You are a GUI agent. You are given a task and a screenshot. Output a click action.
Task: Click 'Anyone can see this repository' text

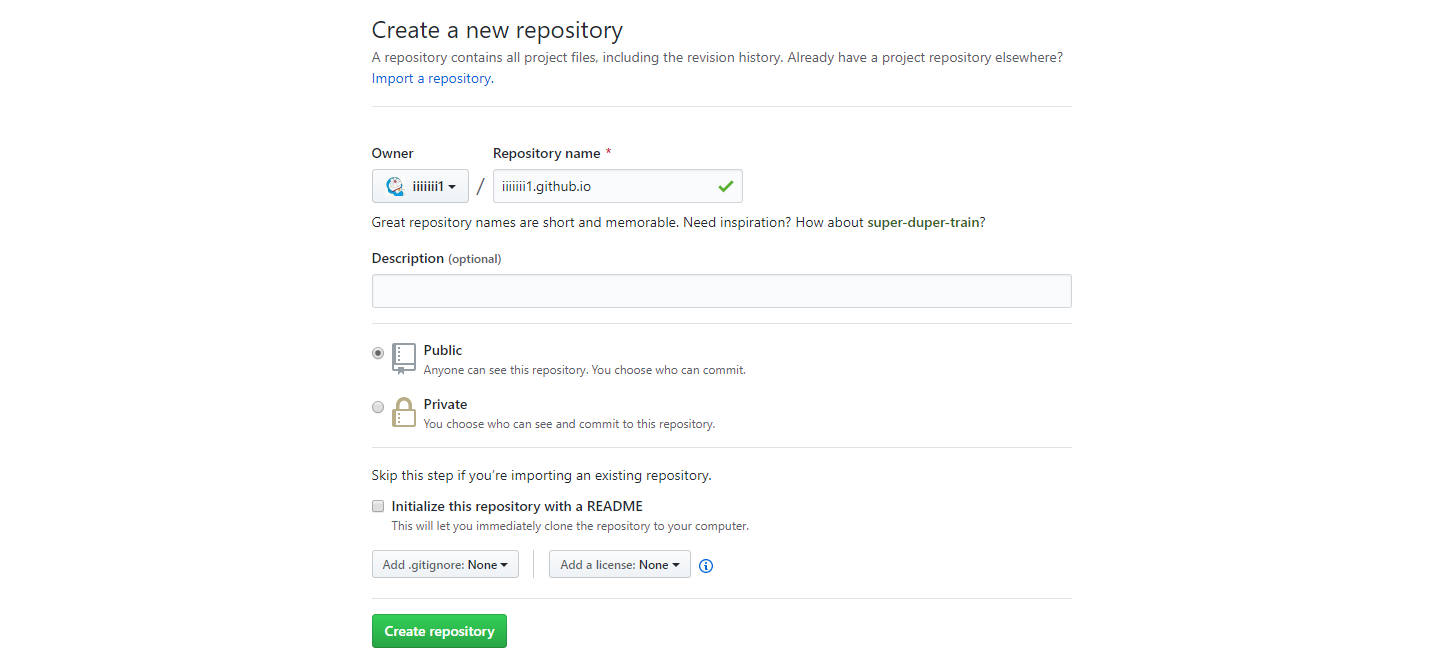pos(585,370)
